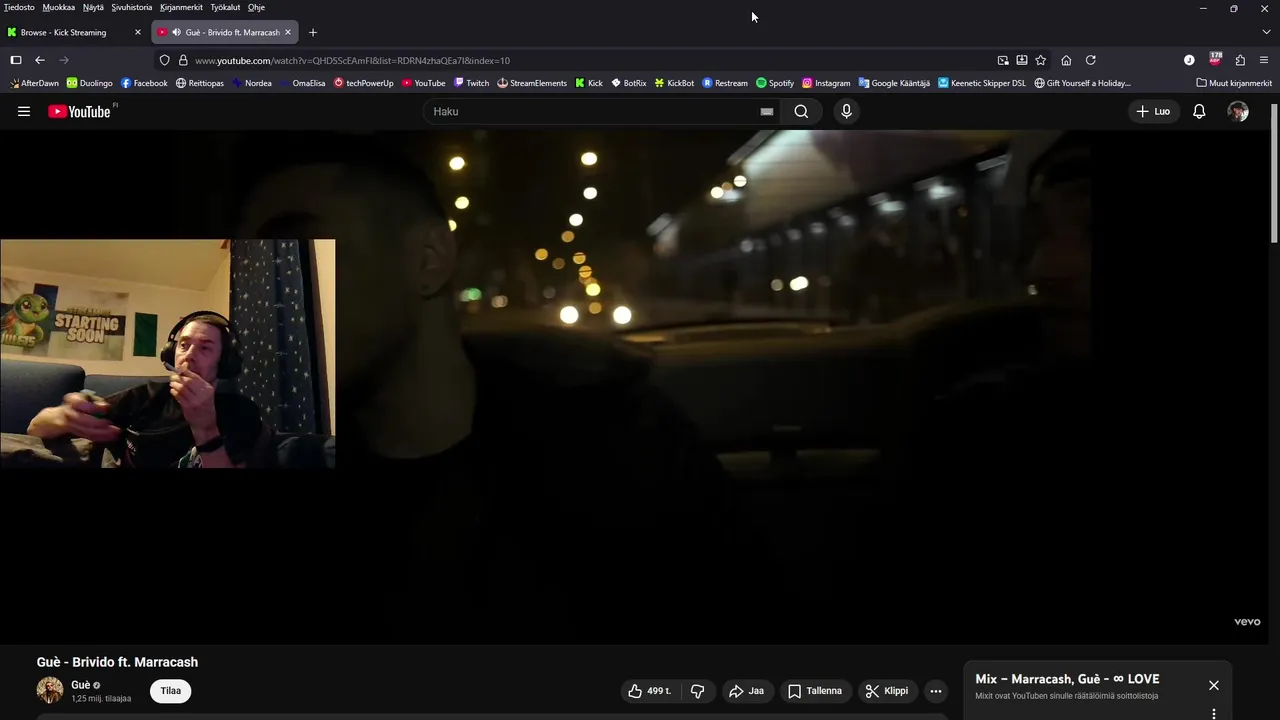
Task: Click the browser address bar URL
Action: [352, 60]
